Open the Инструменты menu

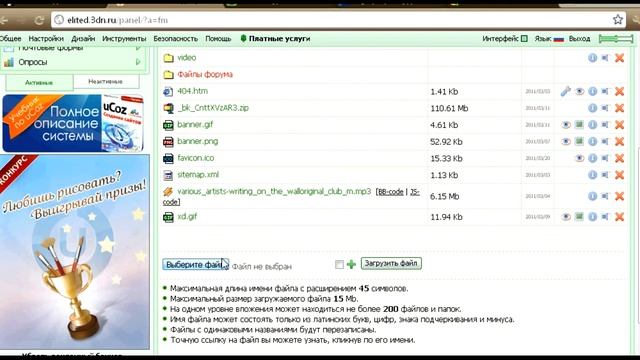tap(124, 39)
